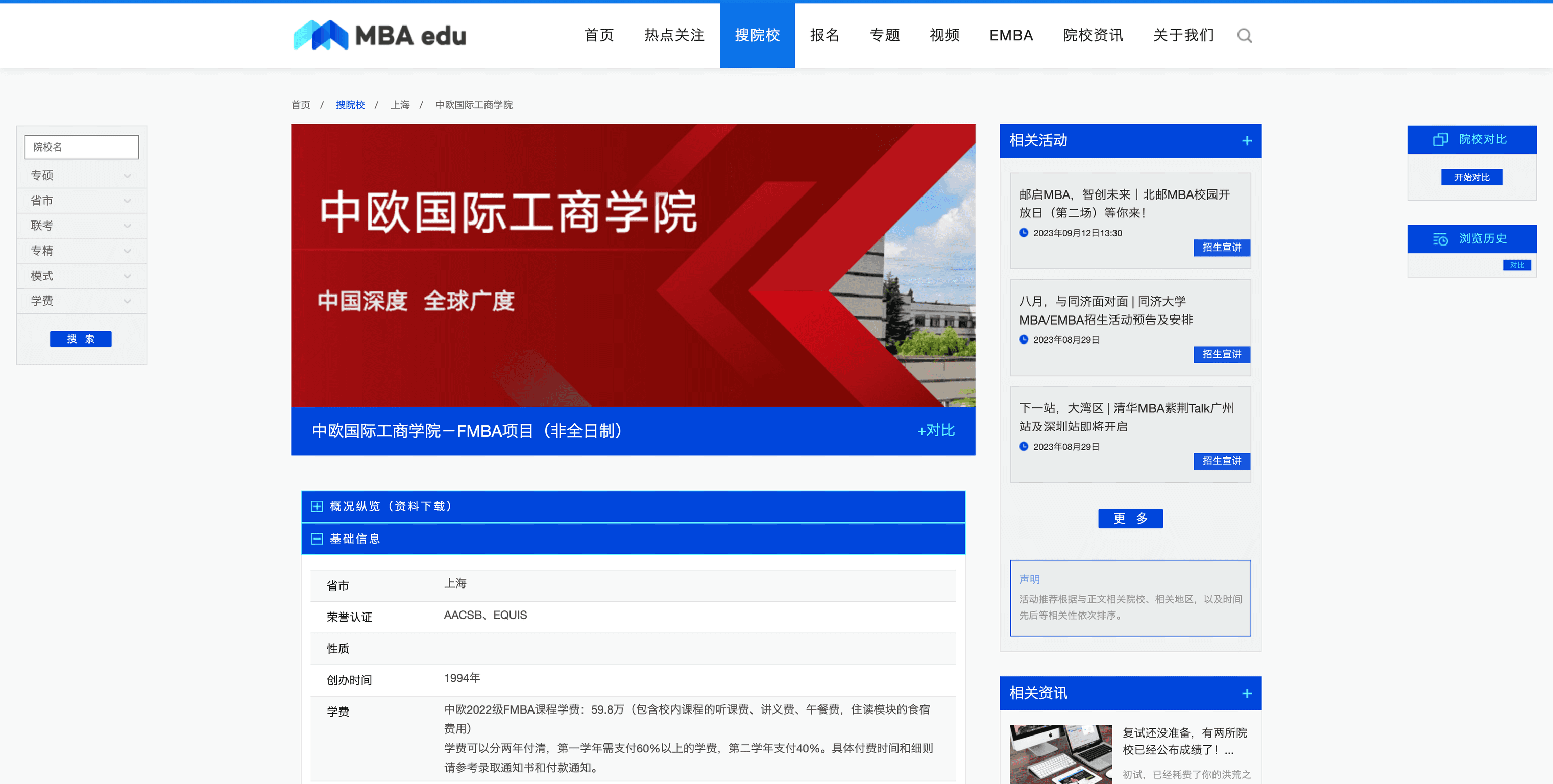Click the clock icon beside 2023年09月12日13:30

click(x=1023, y=233)
